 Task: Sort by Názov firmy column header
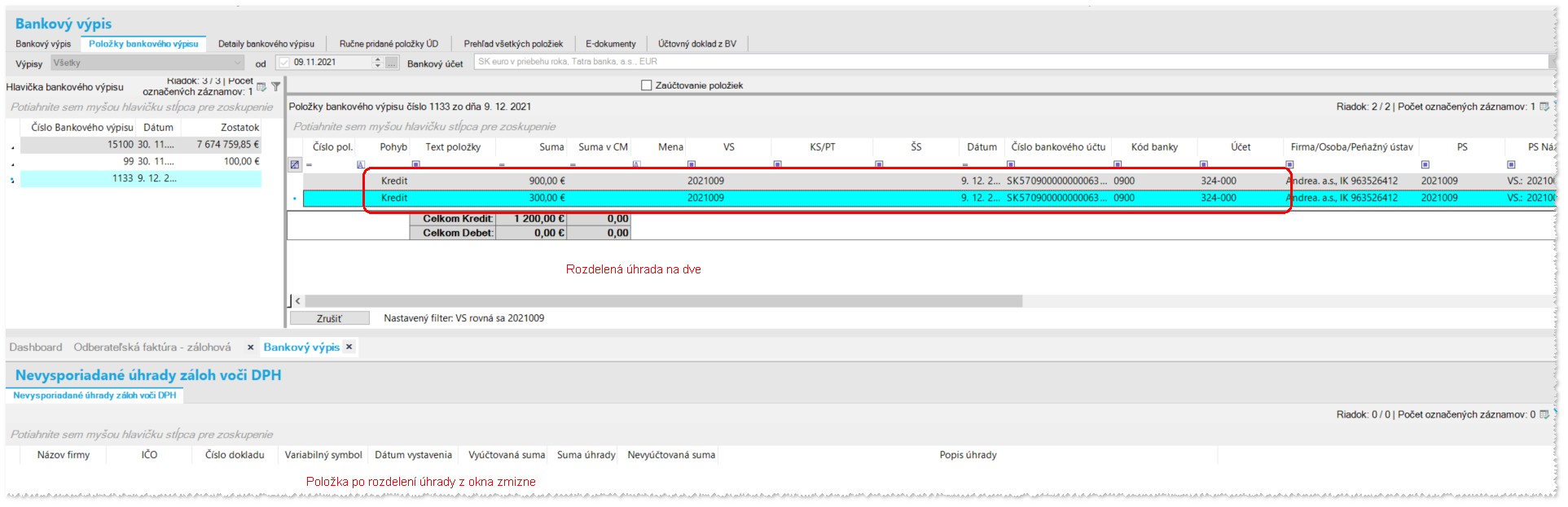coord(63,455)
